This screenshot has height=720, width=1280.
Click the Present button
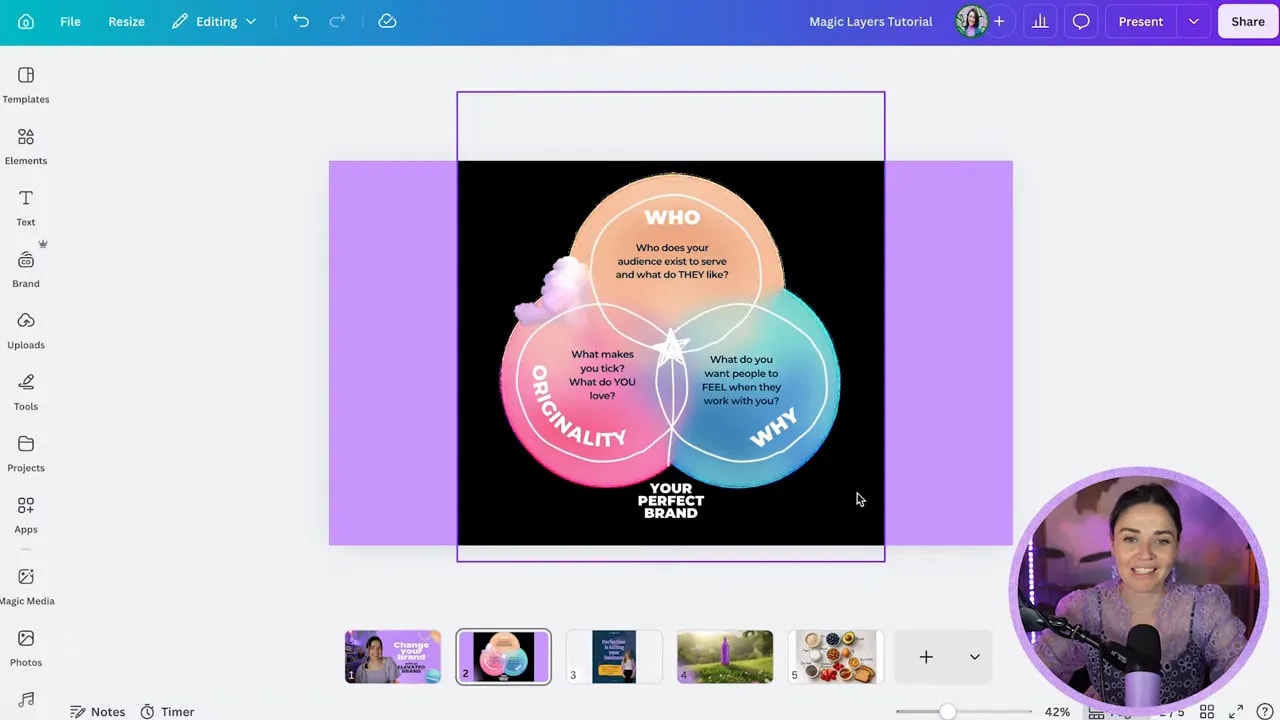1141,21
